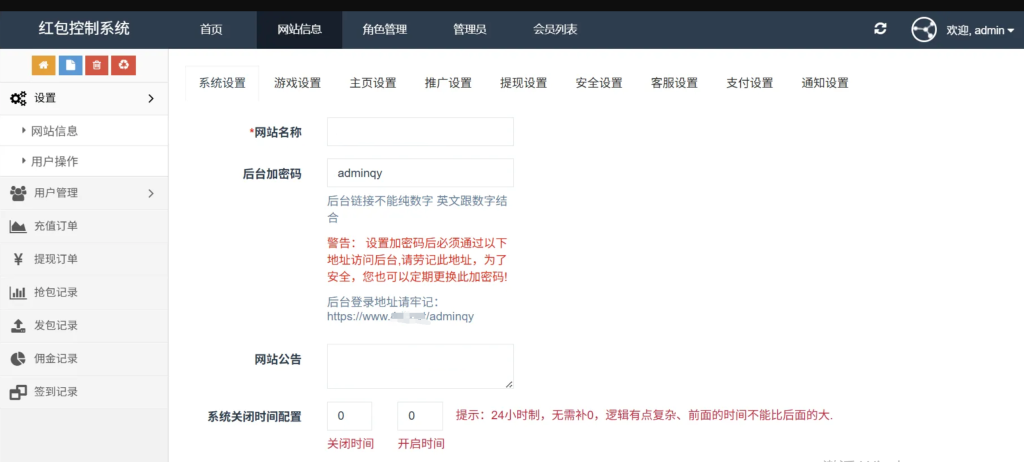This screenshot has width=1024, height=462.
Task: Switch to the 系统设置 tab
Action: click(222, 83)
